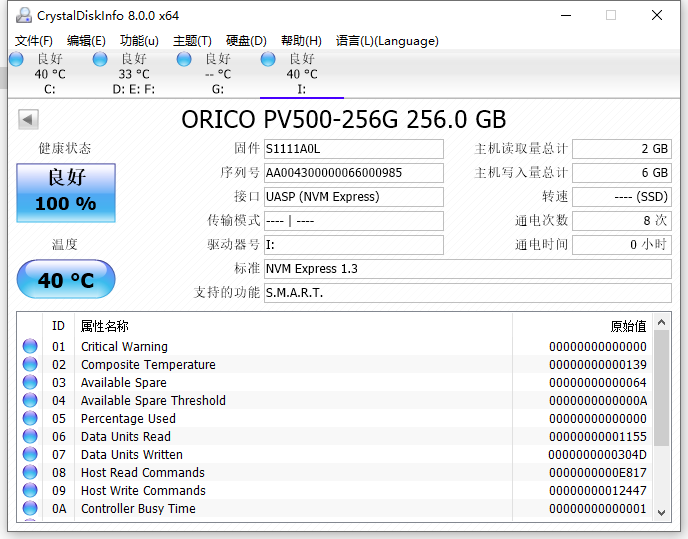Click status orb for Available Spare Threshold row
Image resolution: width=688 pixels, height=539 pixels.
pyautogui.click(x=30, y=400)
